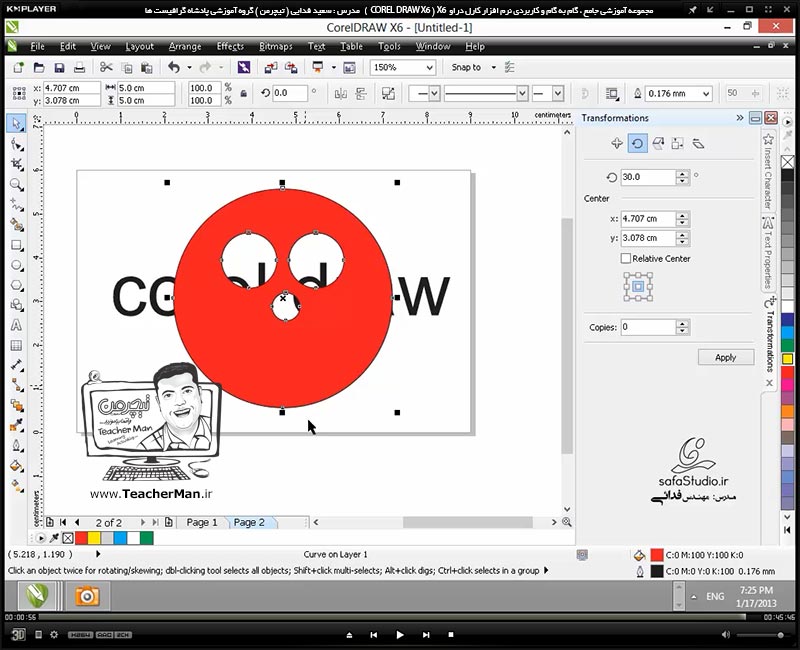Collapse Transformations docker with double chevron
Image resolution: width=800 pixels, height=650 pixels.
click(740, 118)
